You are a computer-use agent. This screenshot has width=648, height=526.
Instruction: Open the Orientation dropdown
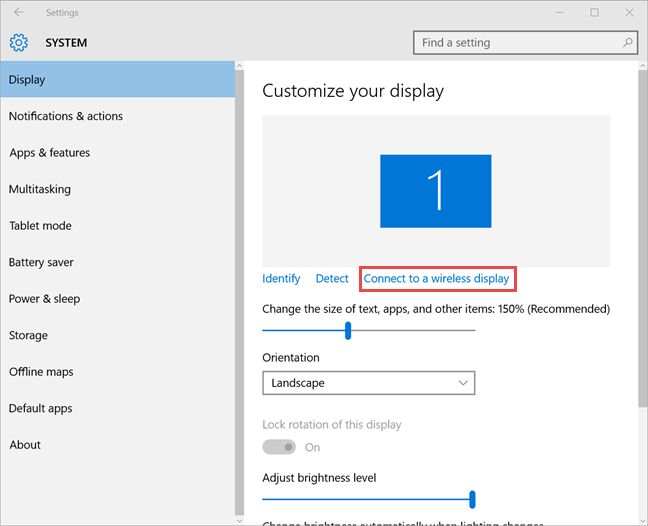click(368, 383)
